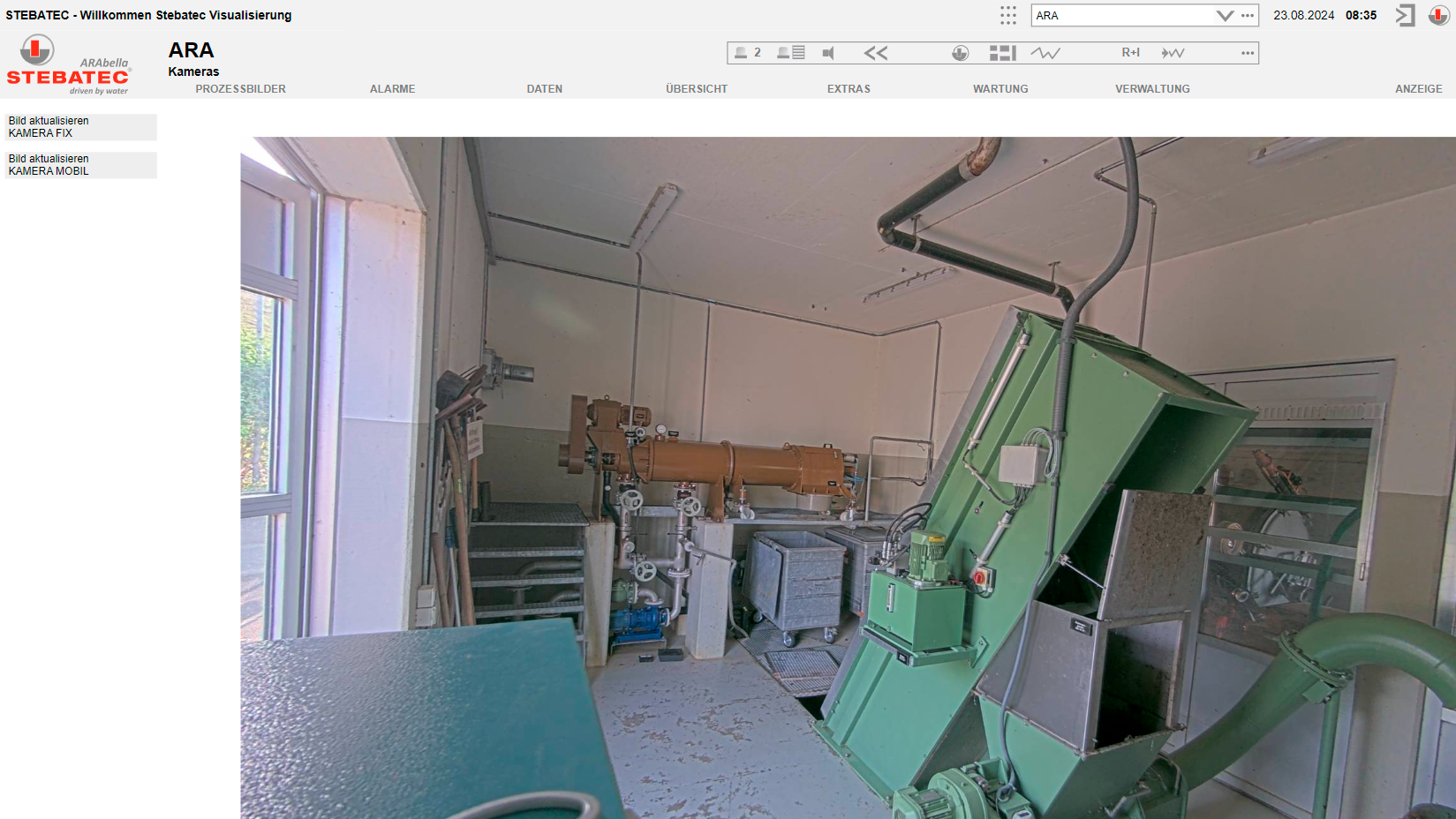
Task: Open the ellipsis next to ARA dropdown
Action: [x=1247, y=15]
